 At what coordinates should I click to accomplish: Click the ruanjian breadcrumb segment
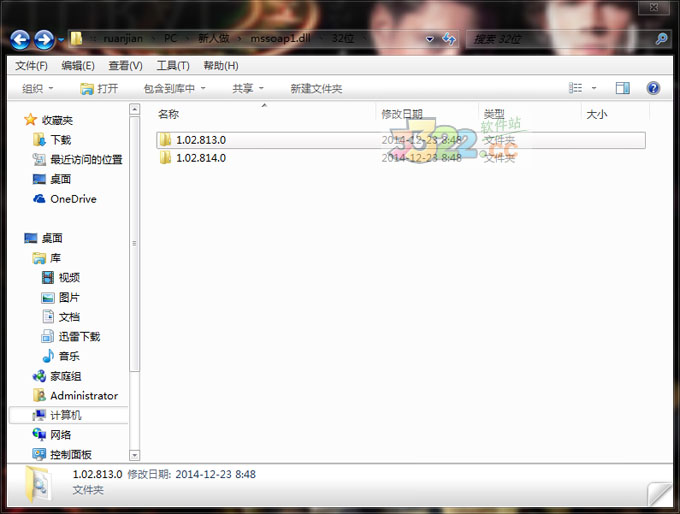click(123, 39)
